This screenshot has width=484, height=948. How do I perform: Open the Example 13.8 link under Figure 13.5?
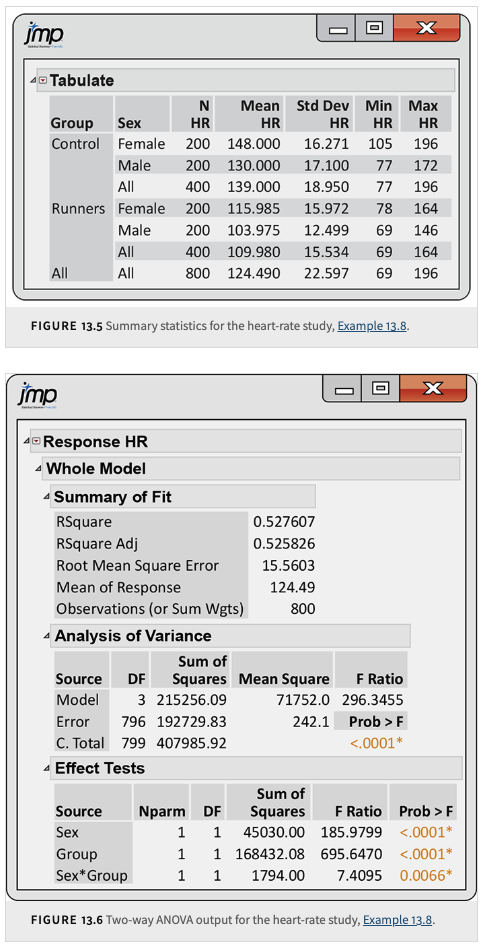point(373,326)
